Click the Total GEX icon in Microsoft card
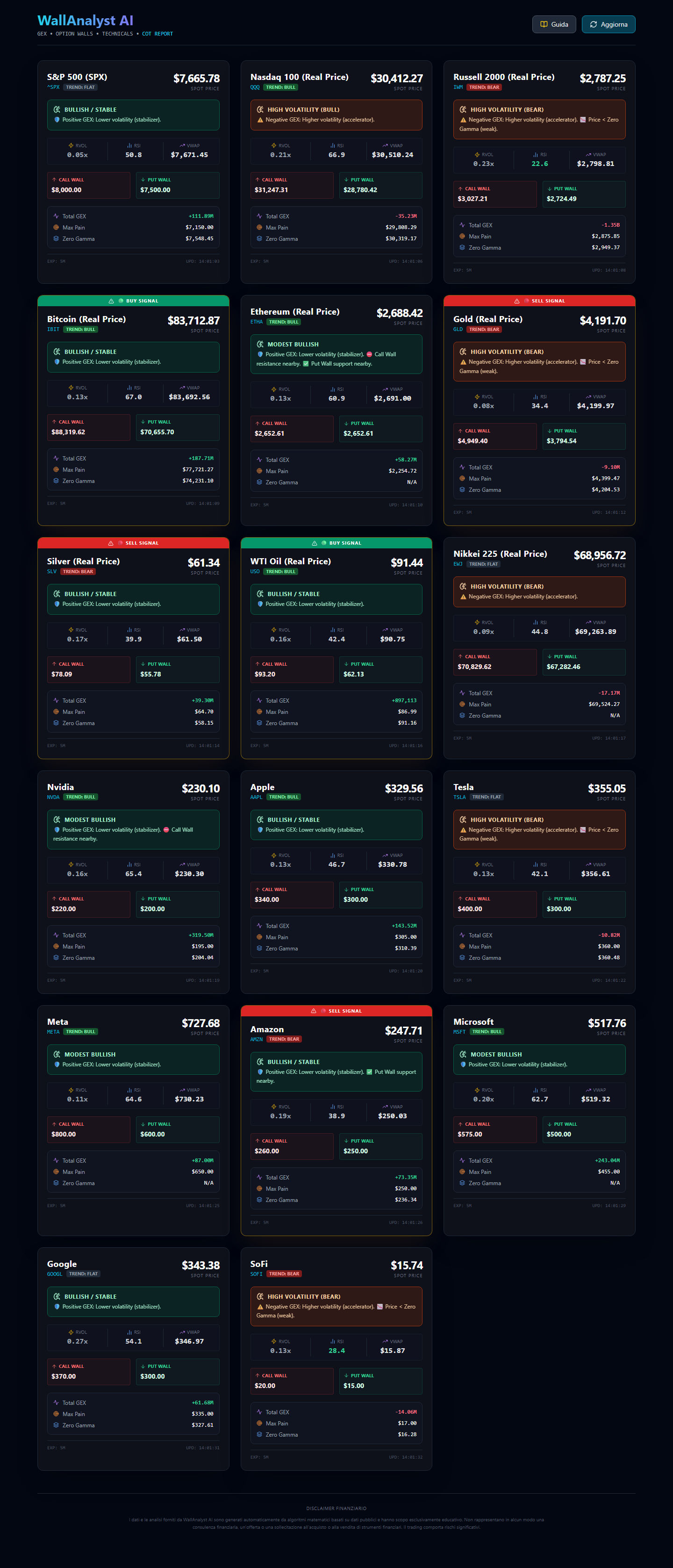The width and height of the screenshot is (673, 1568). [x=463, y=1160]
